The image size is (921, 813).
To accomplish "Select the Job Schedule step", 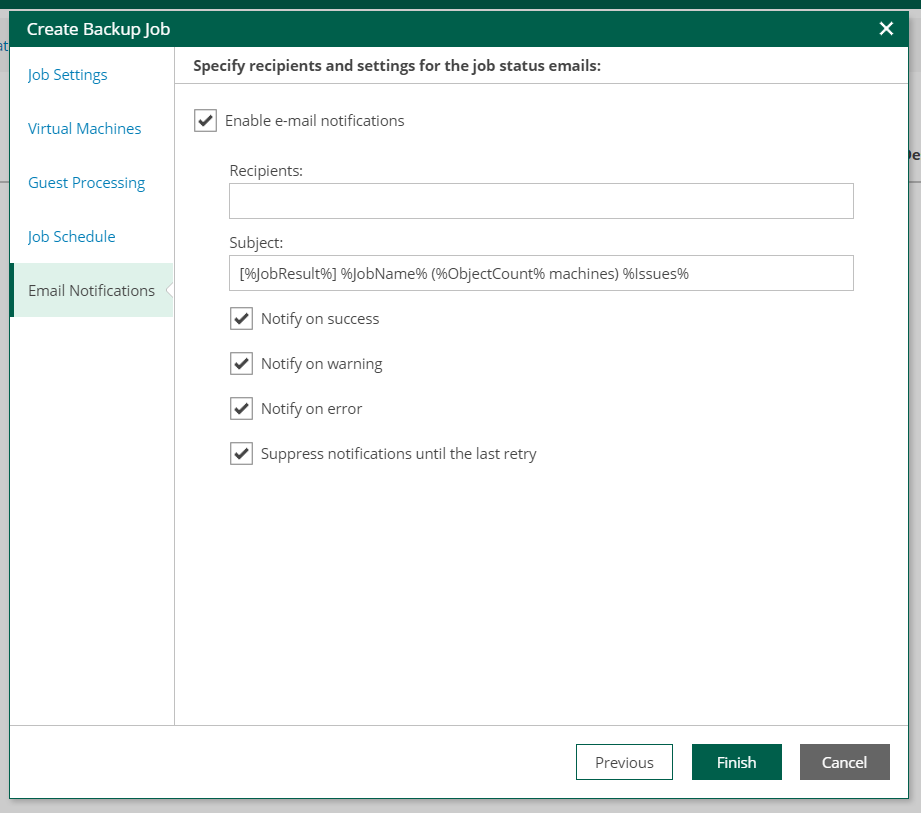I will click(73, 236).
